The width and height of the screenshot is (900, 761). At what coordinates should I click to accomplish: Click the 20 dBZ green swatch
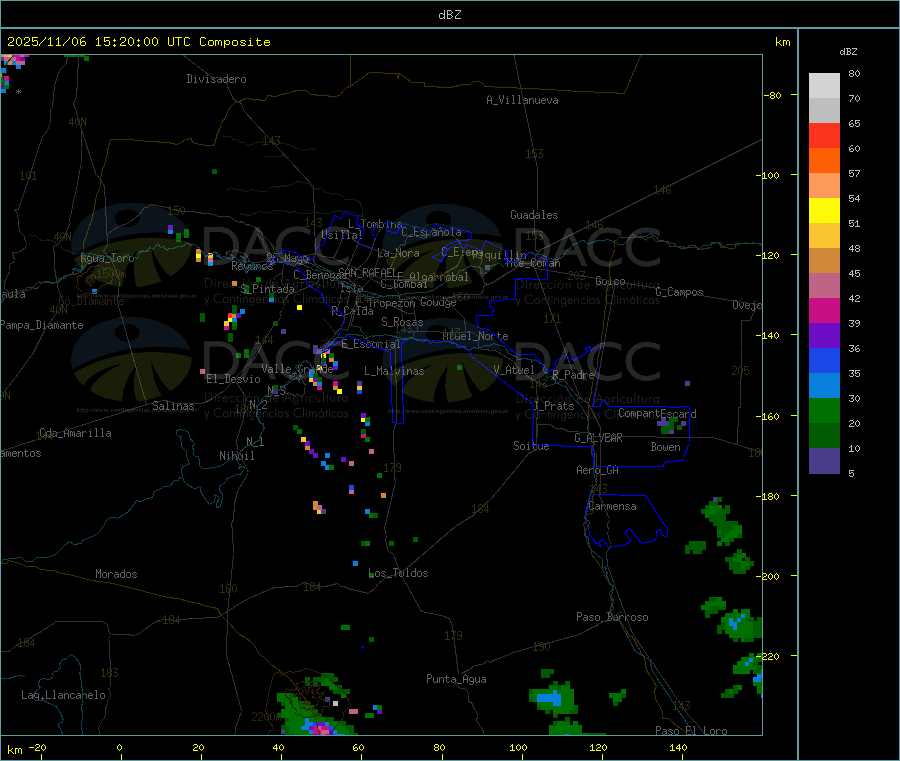tap(824, 411)
